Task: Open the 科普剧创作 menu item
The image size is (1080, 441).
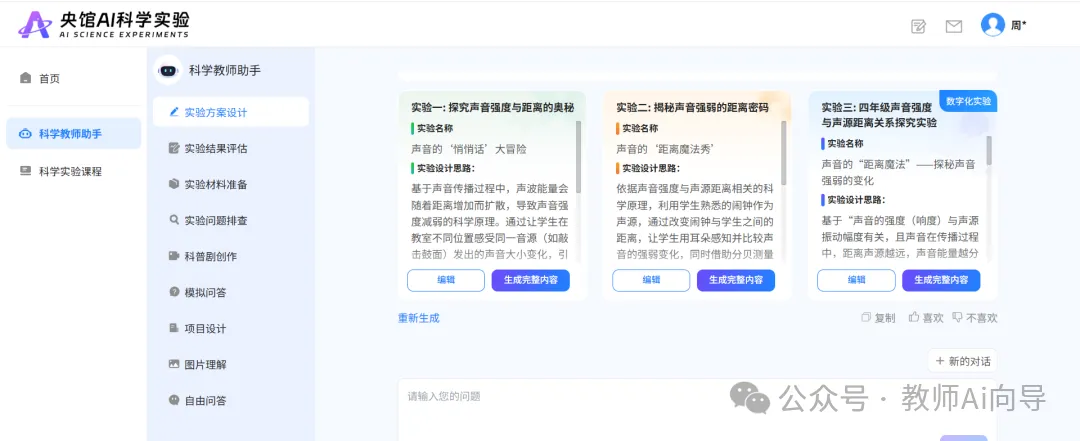Action: tap(231, 256)
